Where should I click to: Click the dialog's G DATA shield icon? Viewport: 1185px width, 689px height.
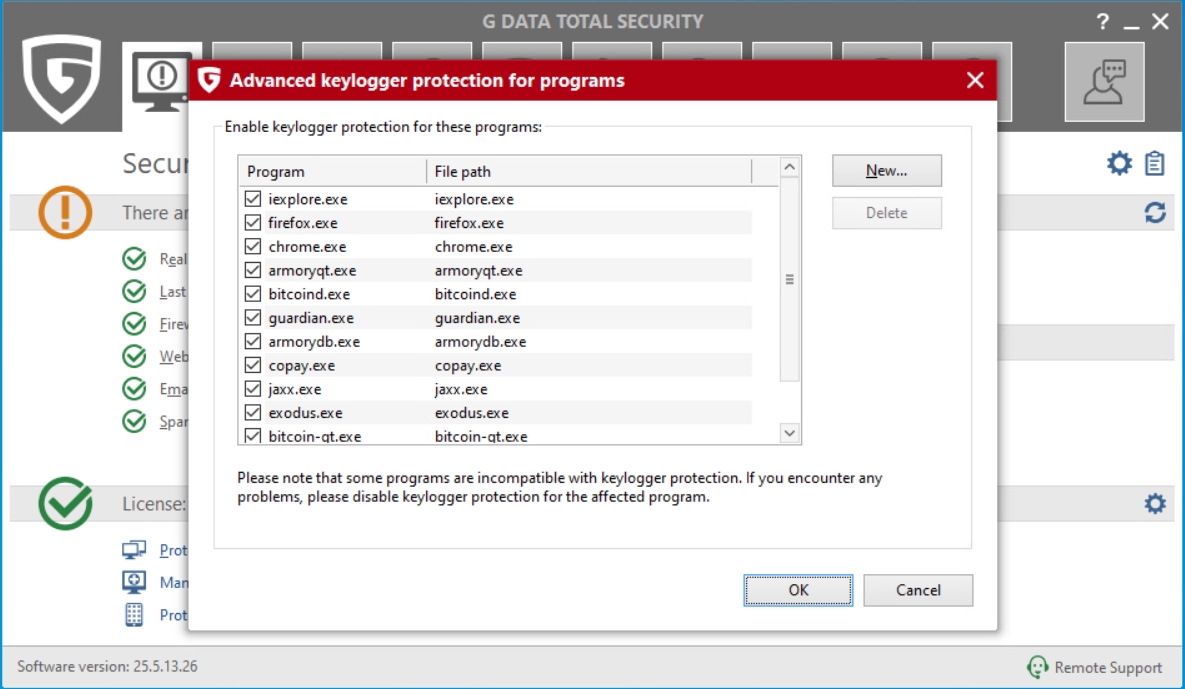pos(209,79)
